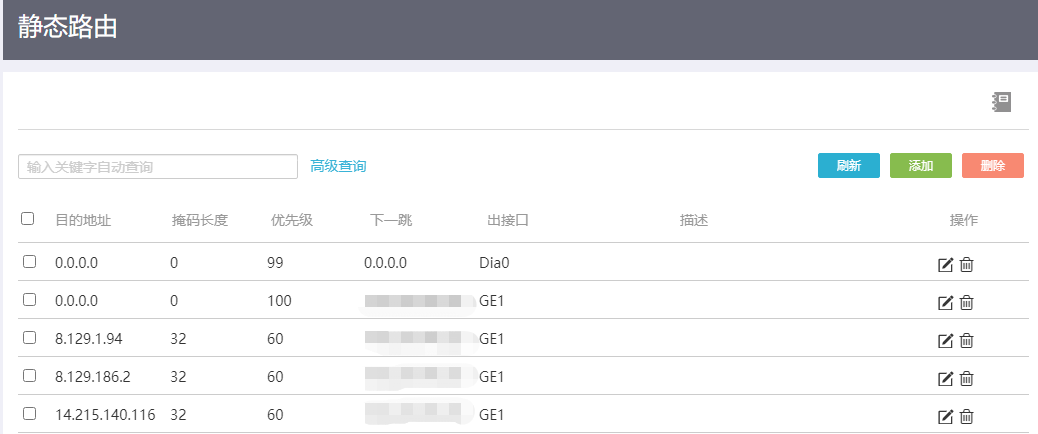This screenshot has height=434, width=1038.
Task: Edit the 8.129.1.94 route entry
Action: (x=945, y=341)
